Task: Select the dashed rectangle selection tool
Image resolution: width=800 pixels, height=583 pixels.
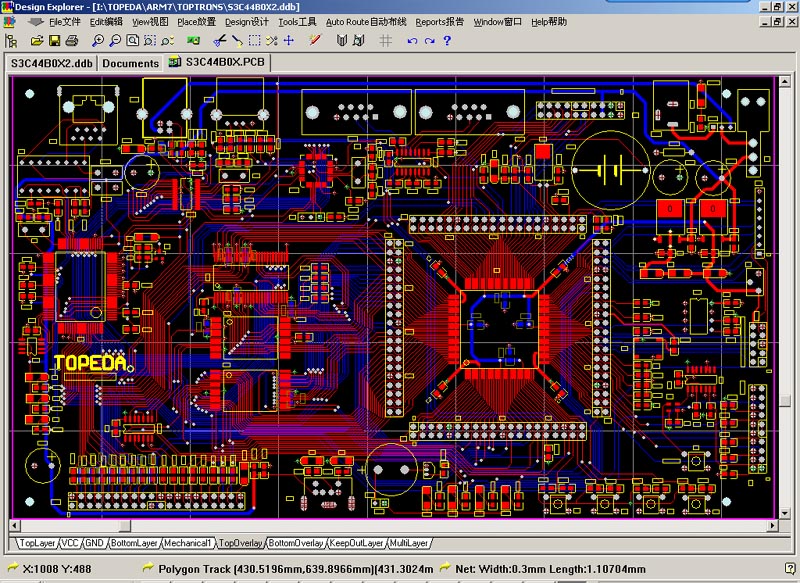Action: click(x=254, y=41)
